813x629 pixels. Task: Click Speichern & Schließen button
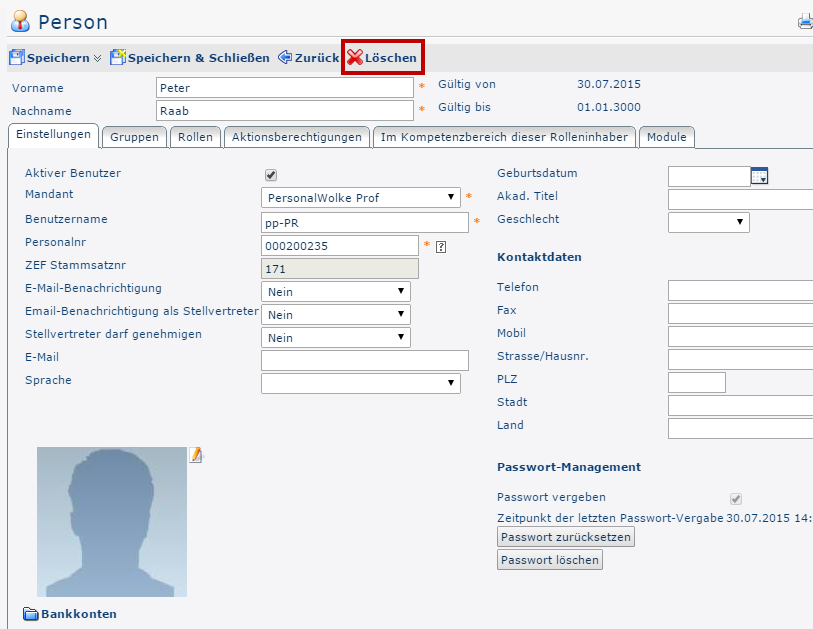point(190,58)
